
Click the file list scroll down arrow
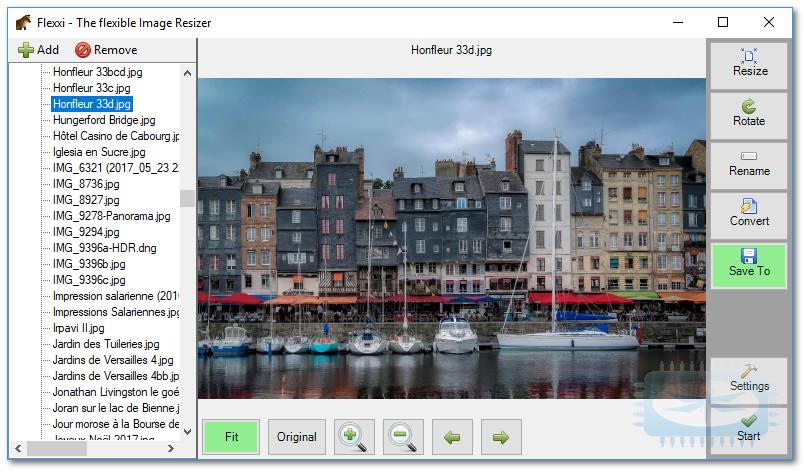pyautogui.click(x=188, y=432)
